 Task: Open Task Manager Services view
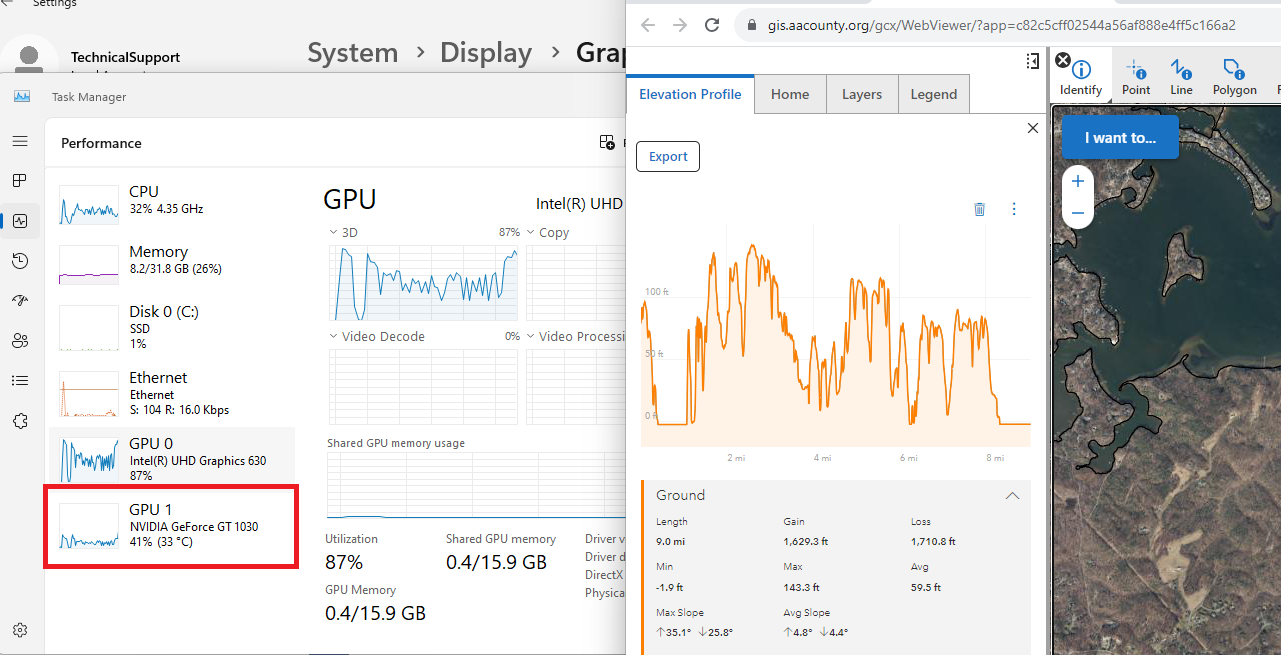[x=20, y=420]
